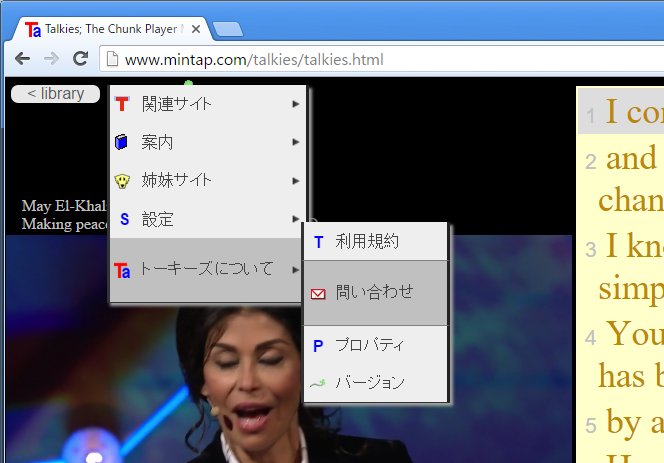The width and height of the screenshot is (664, 463).
Task: Open the 設定 menu entry
Action: pos(158,219)
